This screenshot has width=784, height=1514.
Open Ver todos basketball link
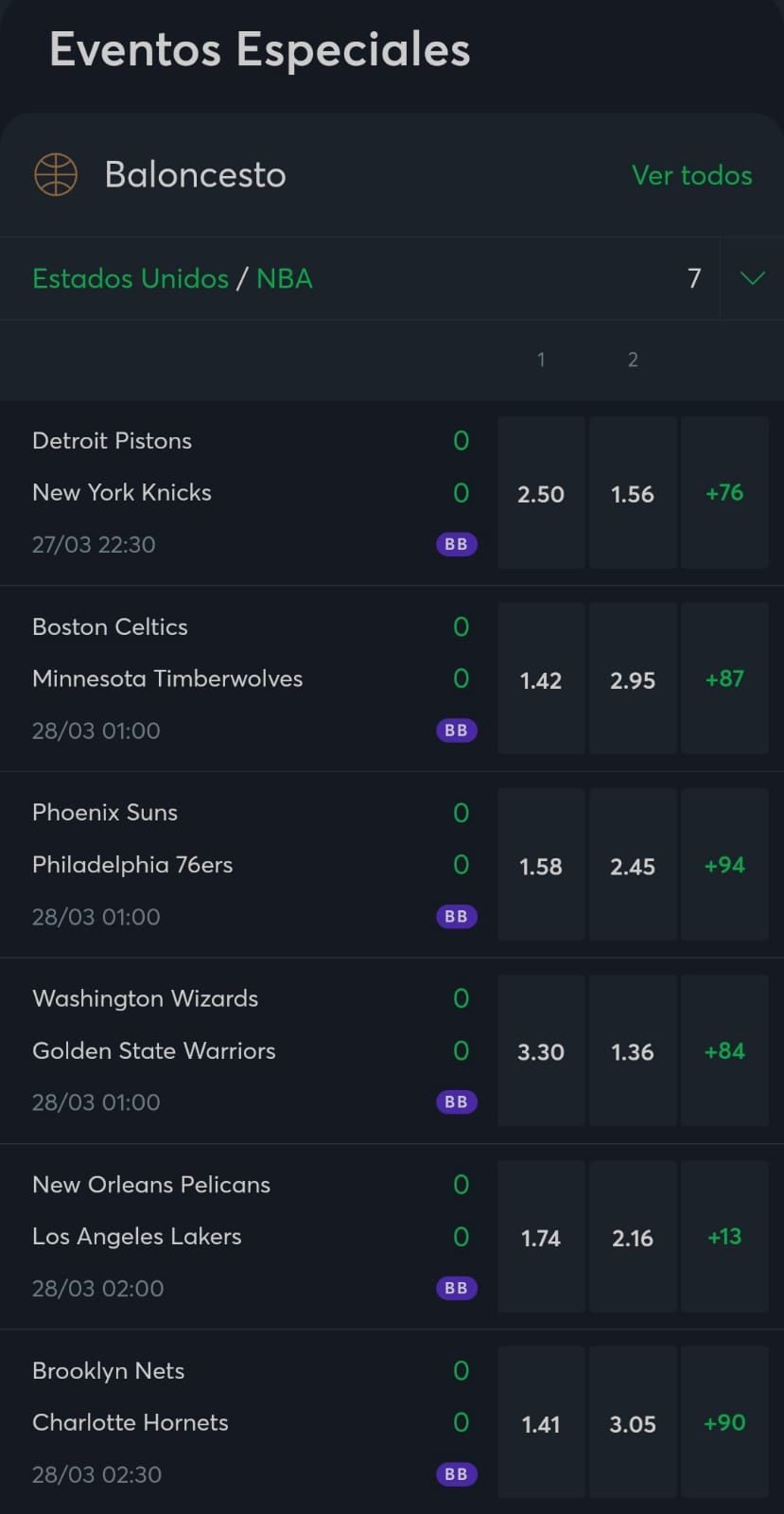click(x=691, y=175)
